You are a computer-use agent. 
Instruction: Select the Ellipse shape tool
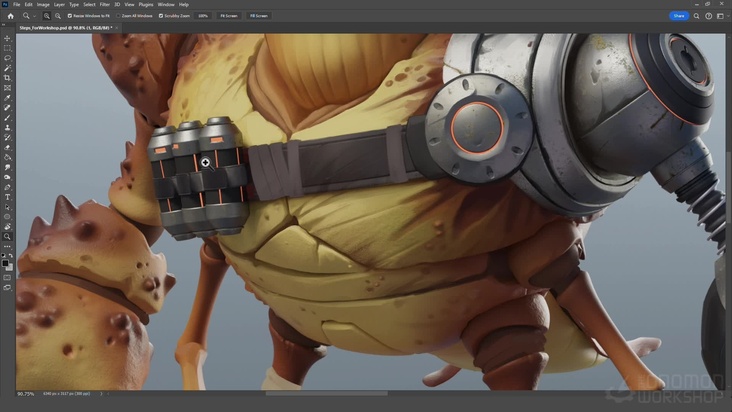(x=7, y=217)
